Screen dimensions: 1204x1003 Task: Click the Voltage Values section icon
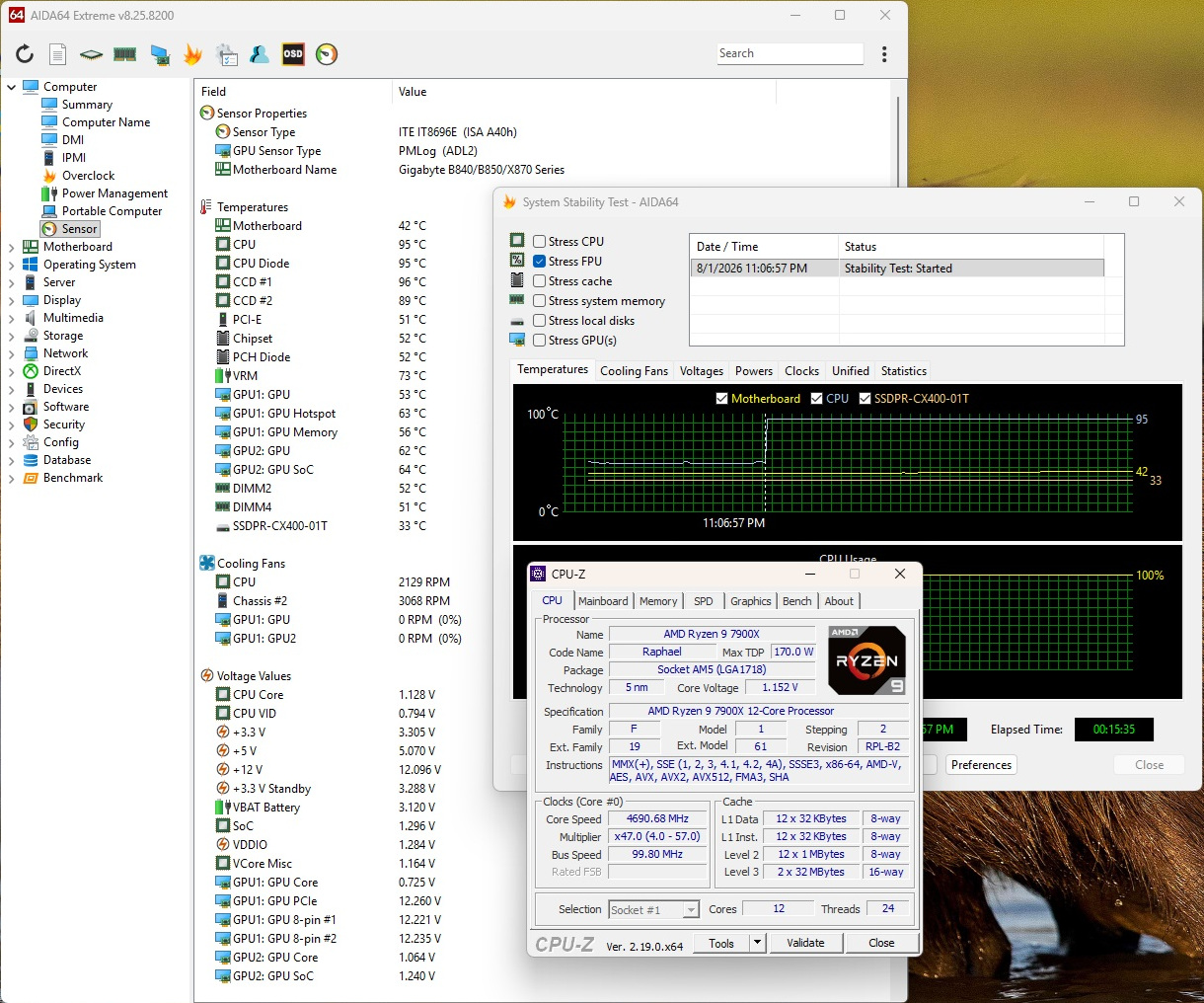tap(207, 676)
